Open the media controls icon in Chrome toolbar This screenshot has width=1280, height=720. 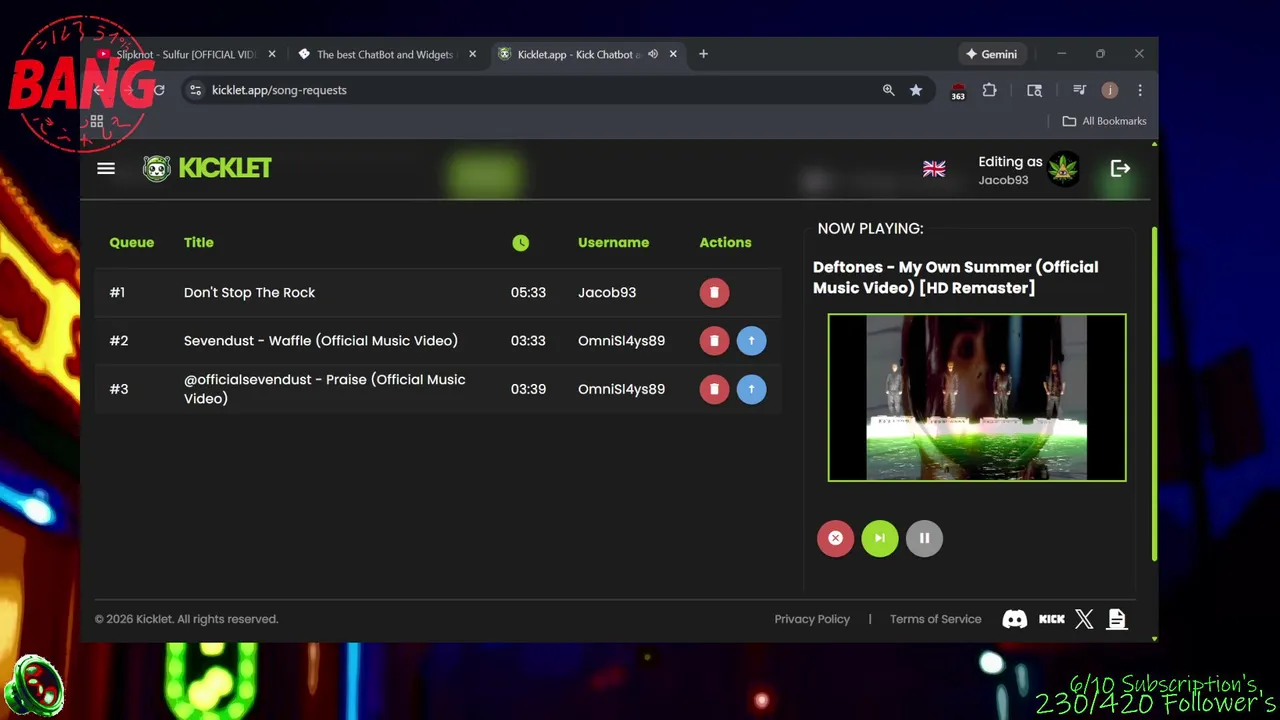(1079, 90)
